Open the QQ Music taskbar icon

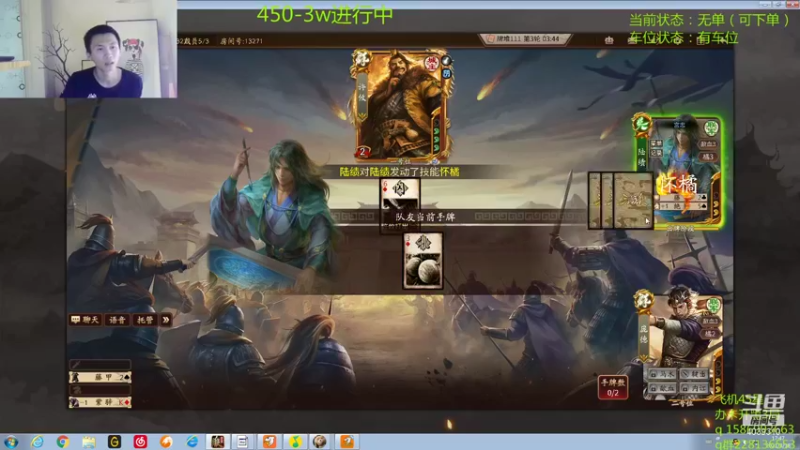[295, 442]
